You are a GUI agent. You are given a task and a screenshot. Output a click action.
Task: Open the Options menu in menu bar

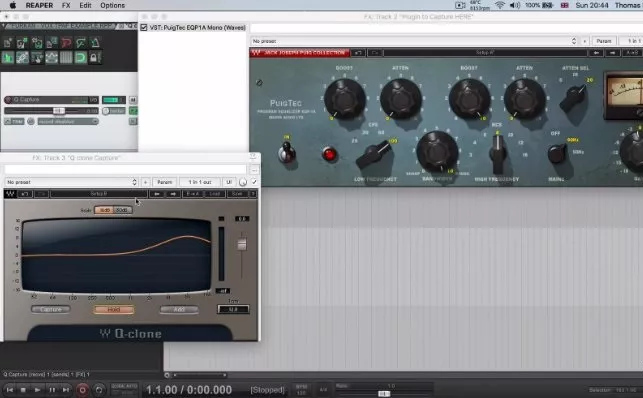click(112, 5)
